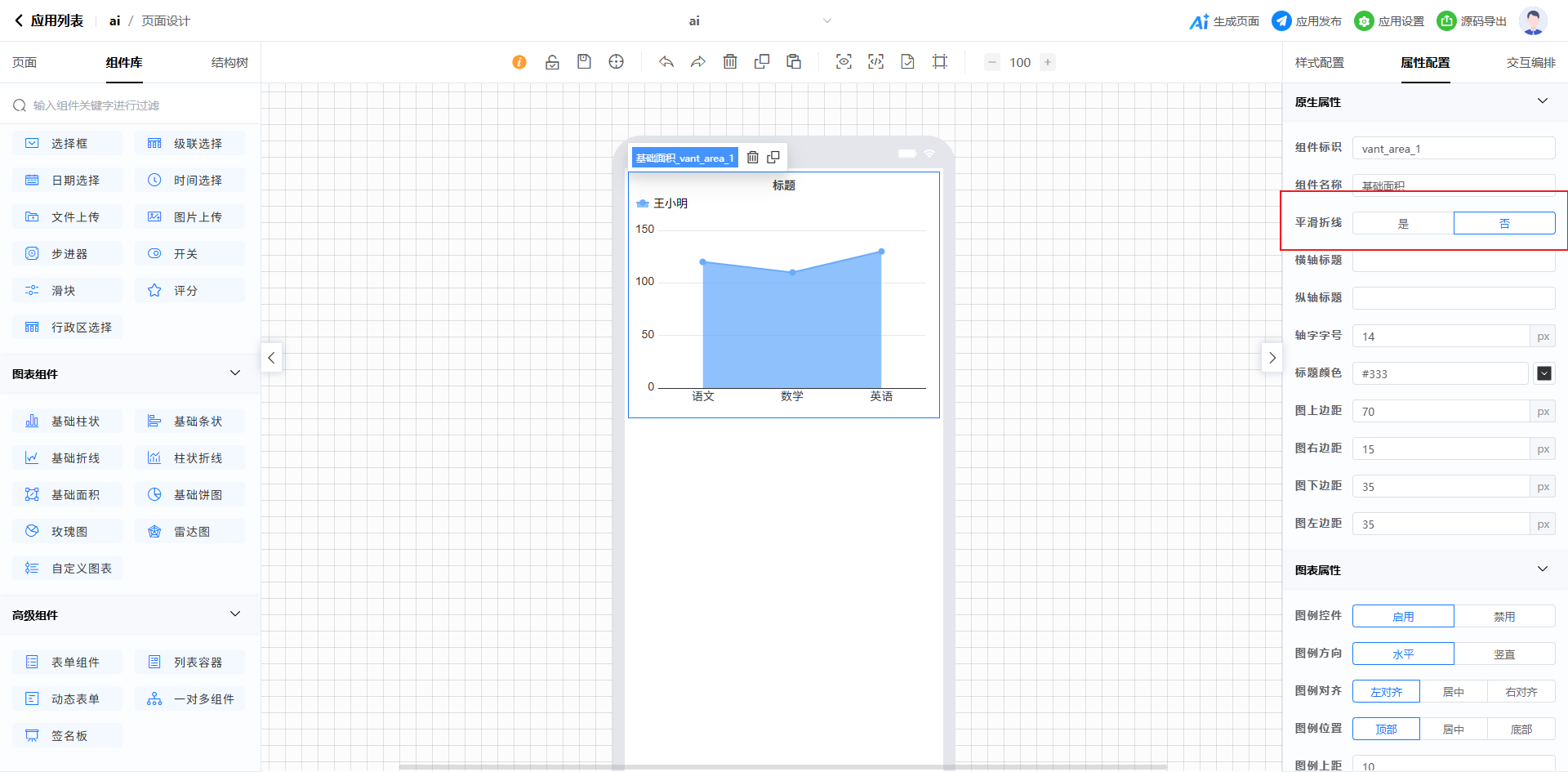Viewport: 1568px width, 772px height.
Task: Click the toolbar trash delete icon
Action: tap(730, 62)
